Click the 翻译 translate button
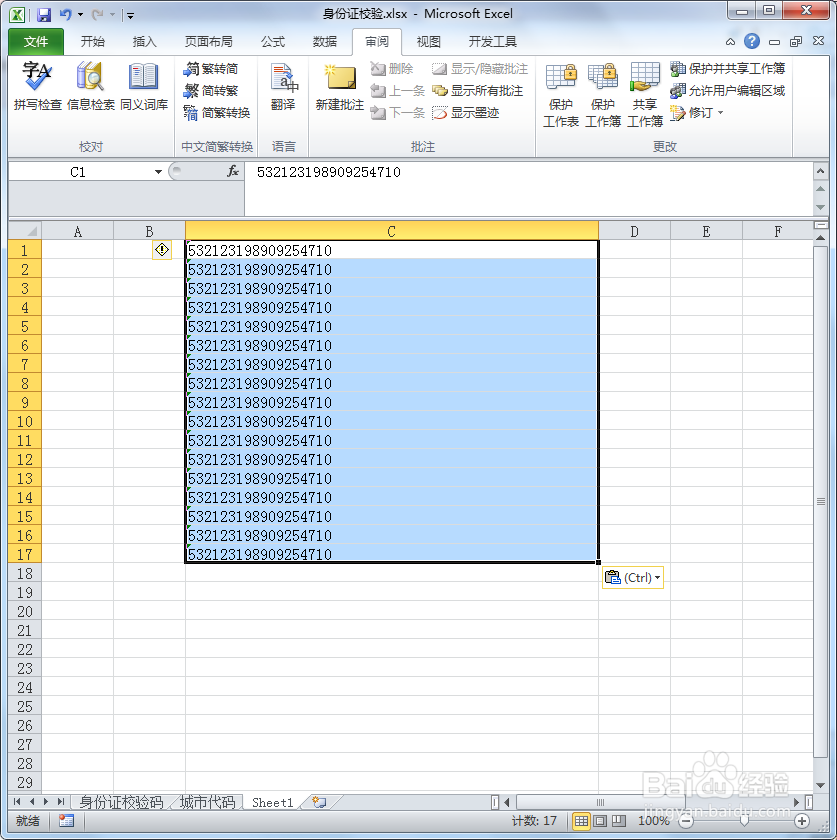The width and height of the screenshot is (837, 840). [x=283, y=86]
